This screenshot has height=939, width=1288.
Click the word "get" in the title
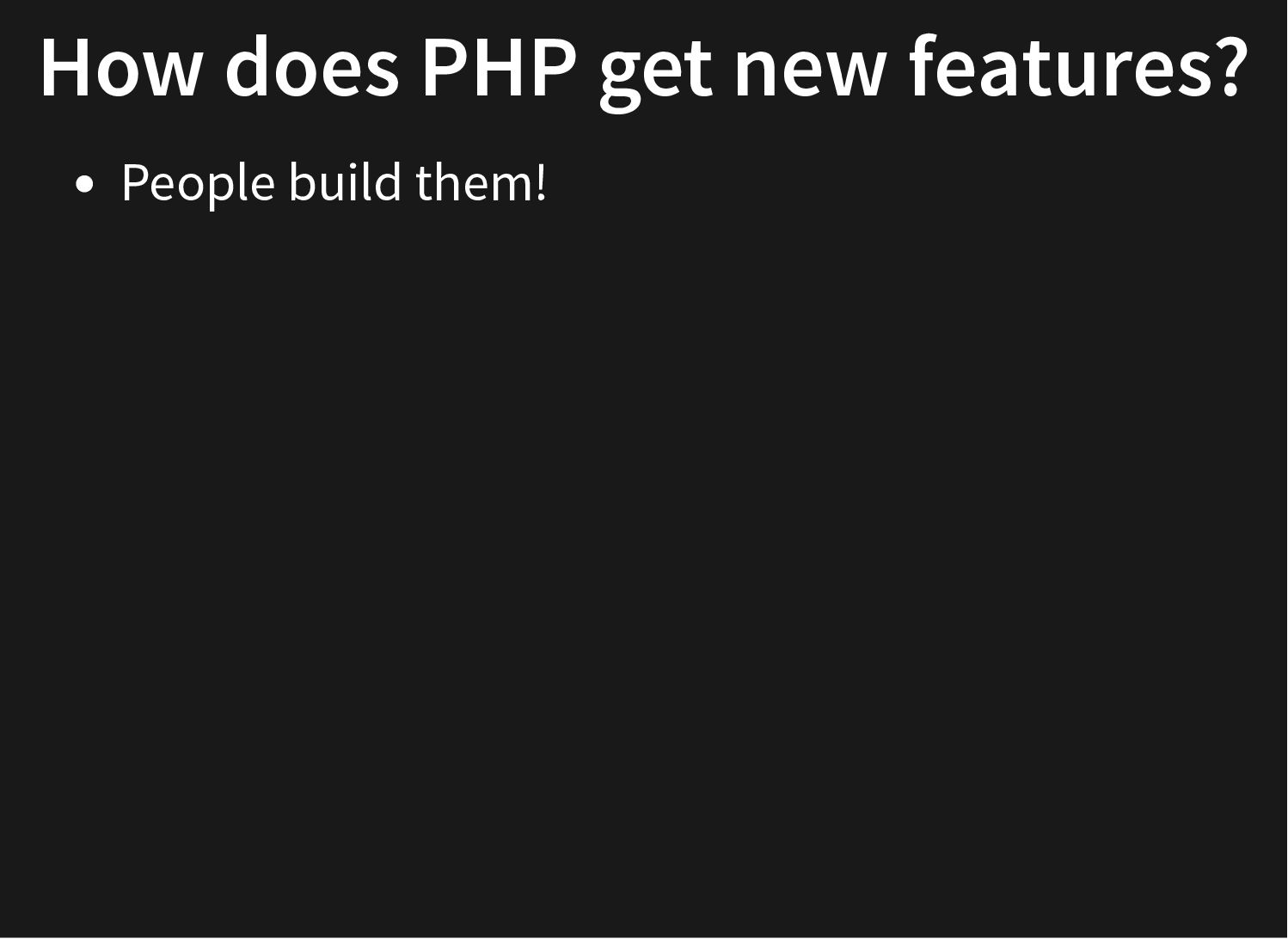[655, 74]
